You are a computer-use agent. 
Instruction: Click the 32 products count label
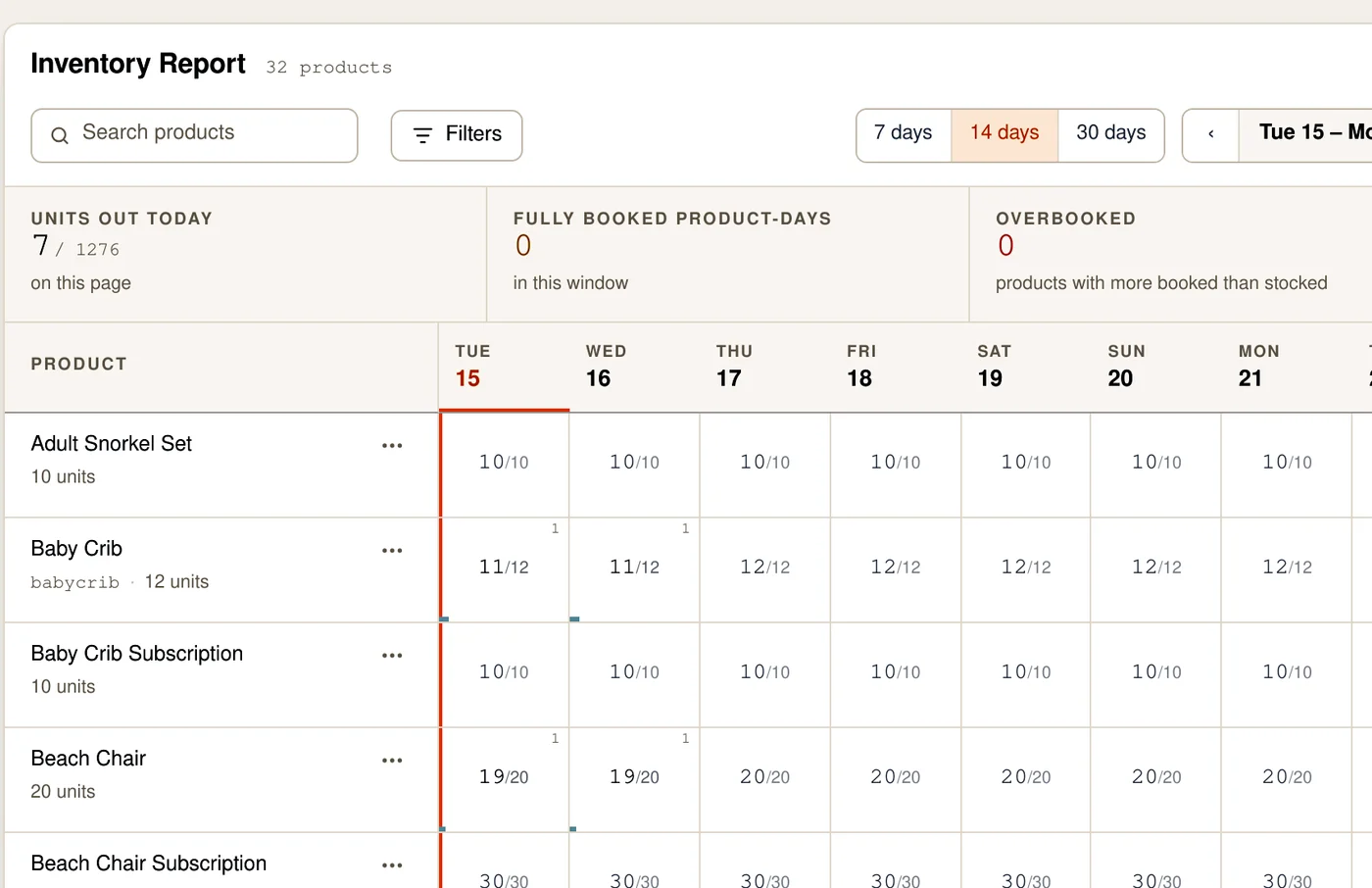[329, 68]
